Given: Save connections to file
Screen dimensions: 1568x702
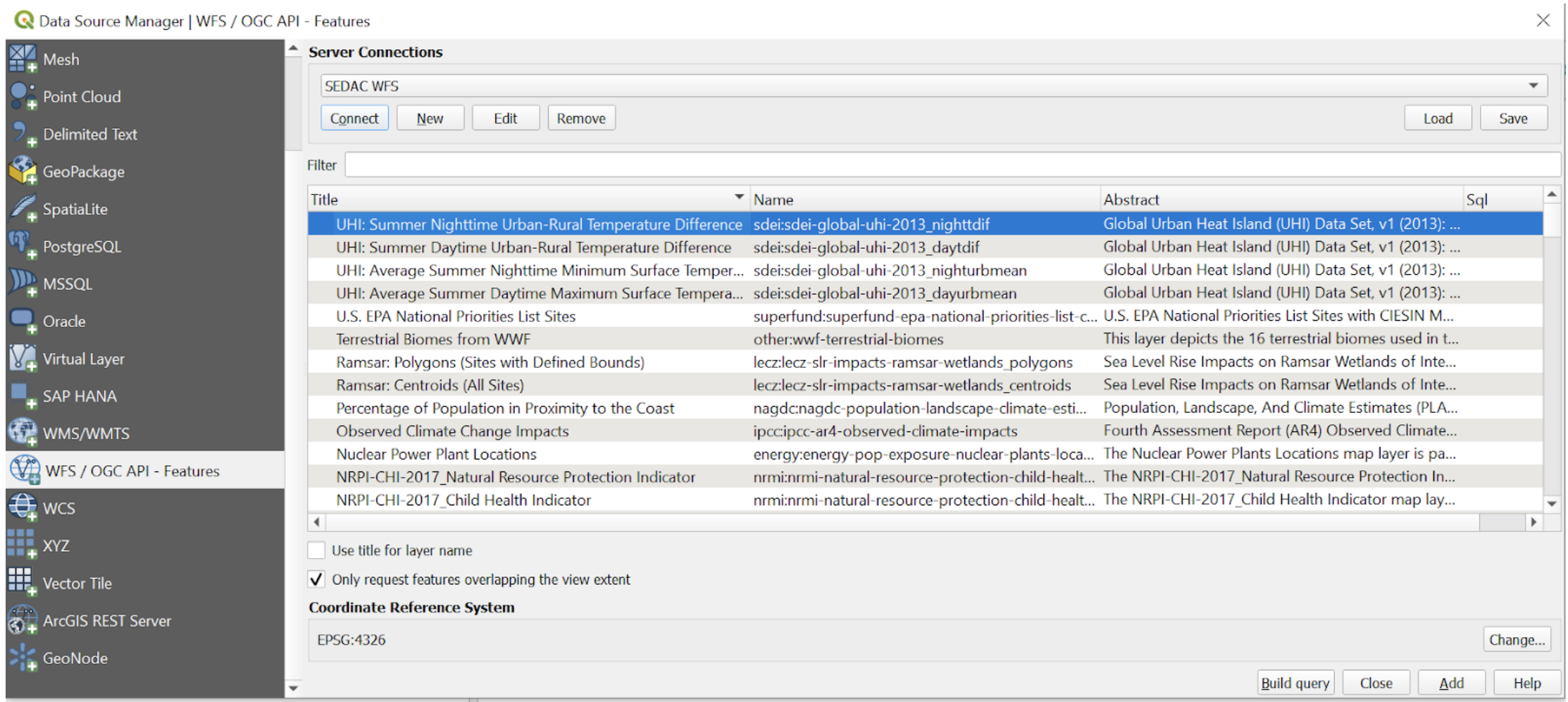Looking at the screenshot, I should coord(1513,118).
